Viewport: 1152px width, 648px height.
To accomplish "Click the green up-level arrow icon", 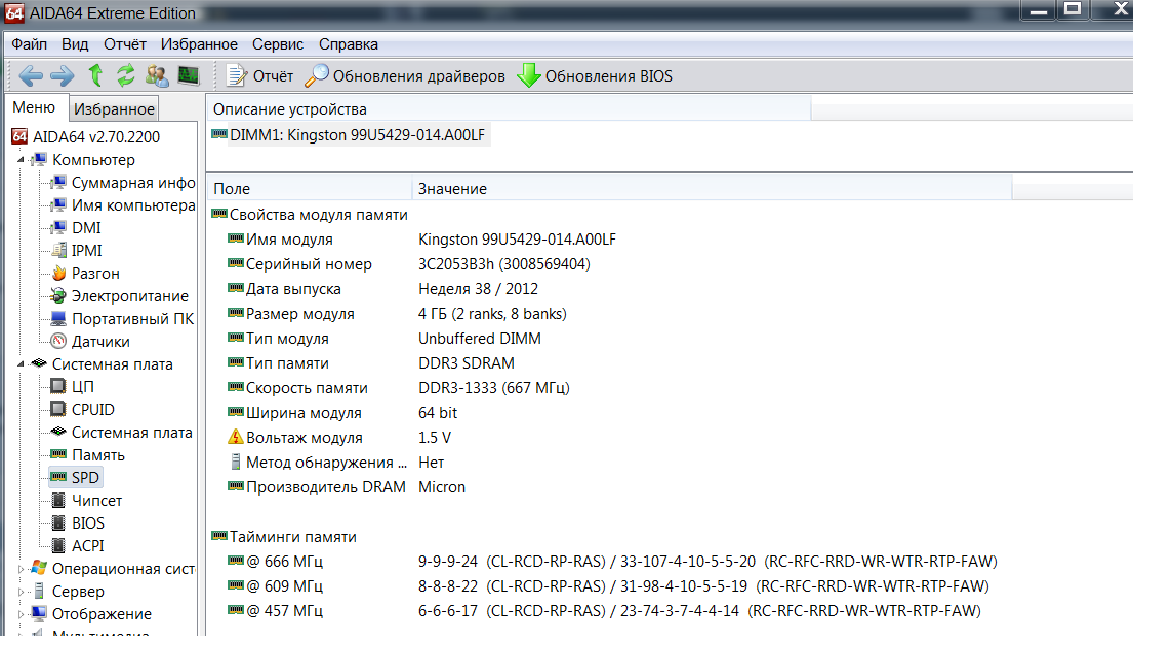I will point(95,76).
